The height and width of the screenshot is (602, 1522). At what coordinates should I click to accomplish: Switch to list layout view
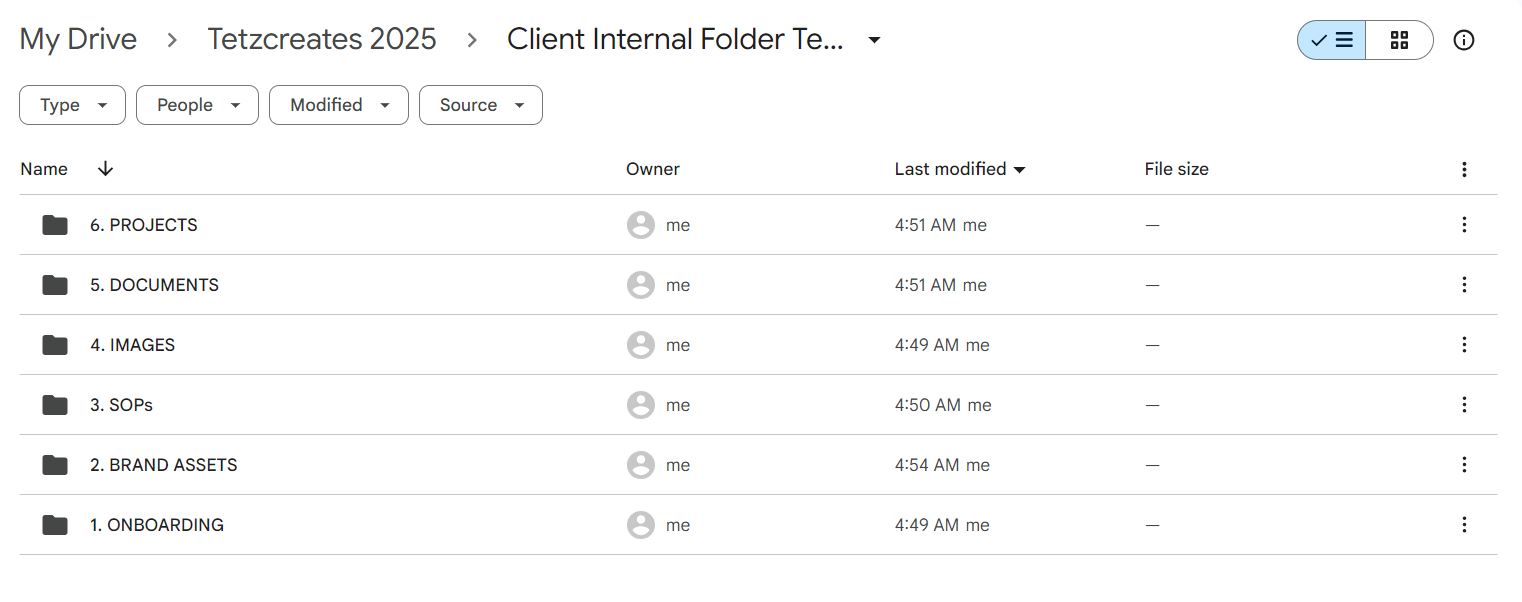1332,40
